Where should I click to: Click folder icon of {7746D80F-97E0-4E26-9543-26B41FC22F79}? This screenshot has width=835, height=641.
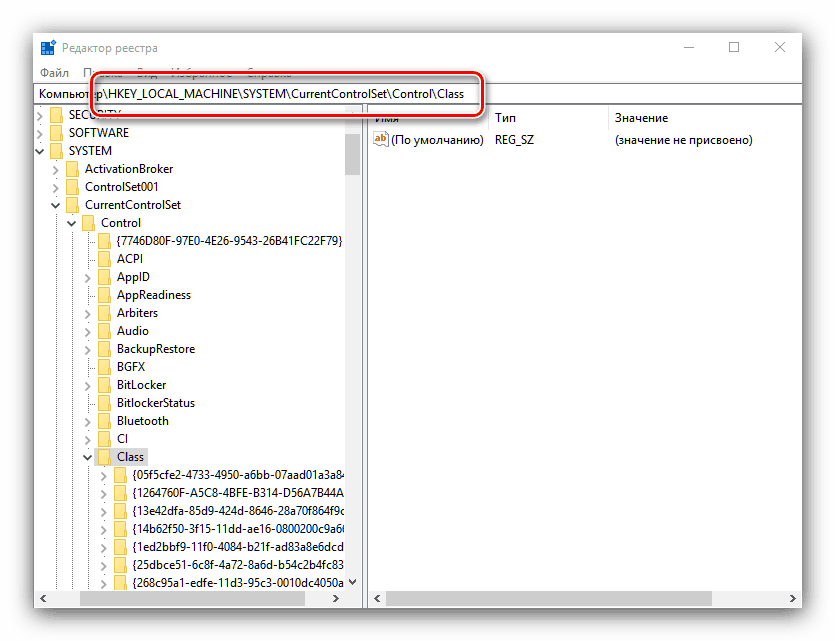tap(104, 241)
